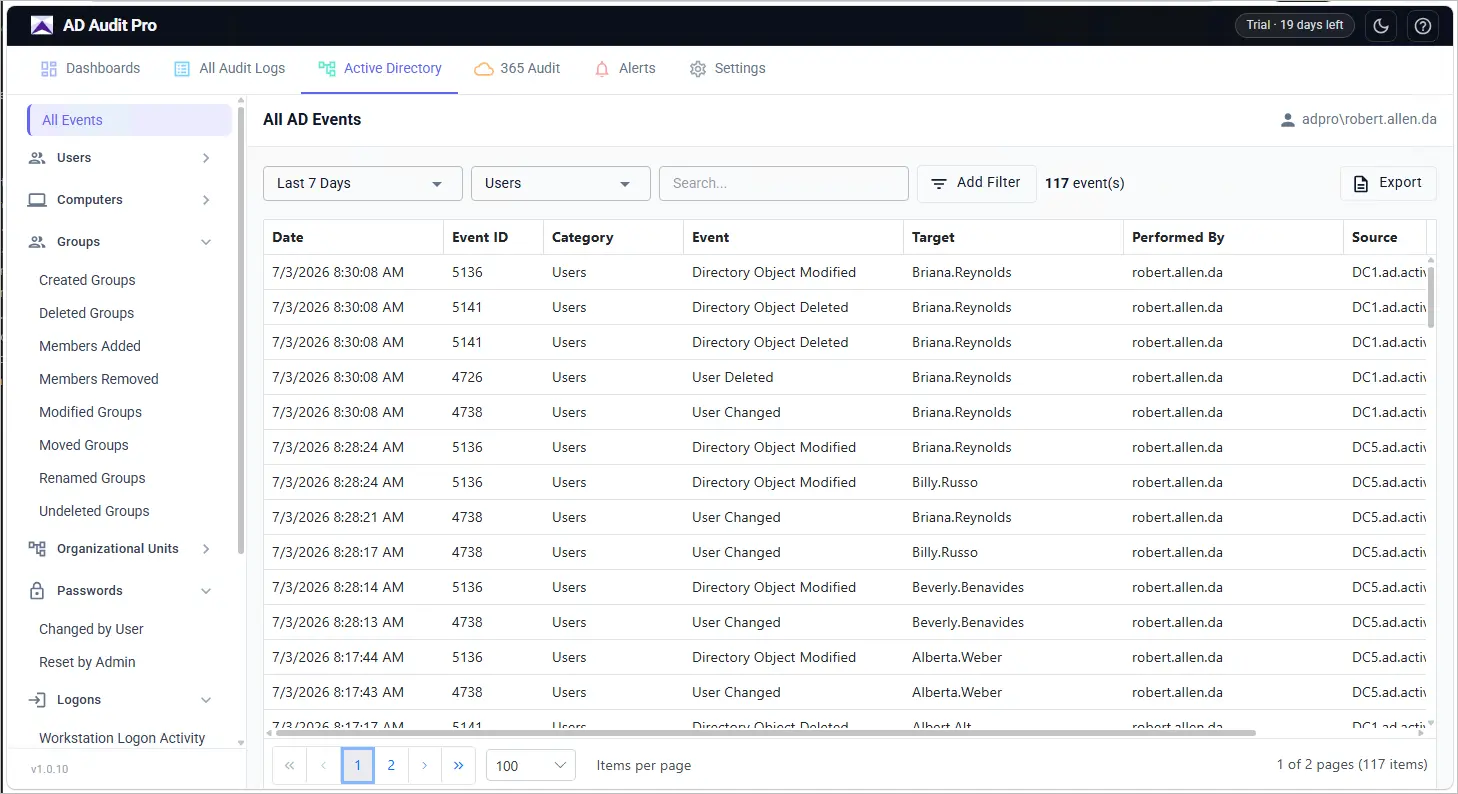Click the Computers laptop icon in sidebar
This screenshot has width=1458, height=794.
(37, 200)
